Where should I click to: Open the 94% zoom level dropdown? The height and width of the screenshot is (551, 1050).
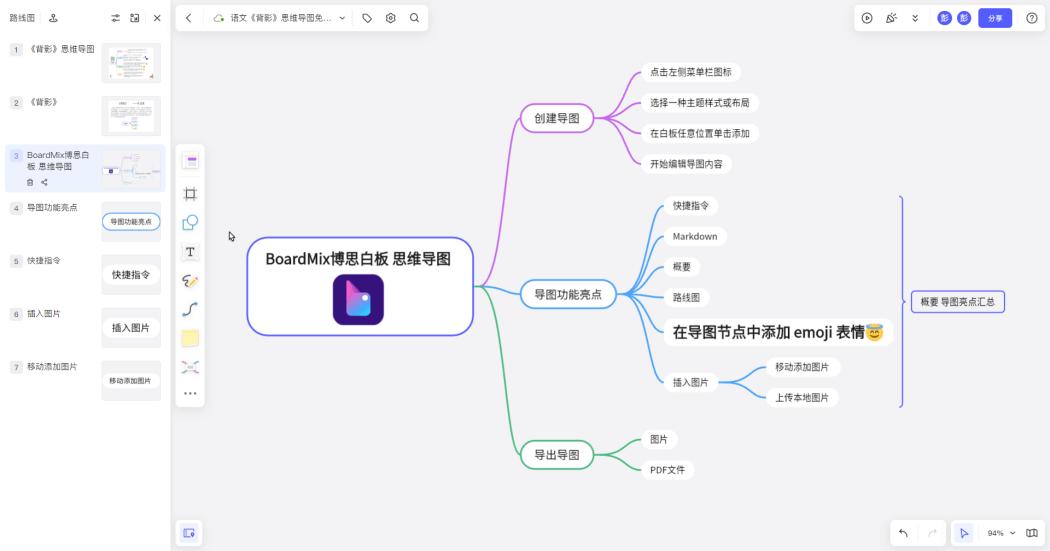(x=1001, y=533)
